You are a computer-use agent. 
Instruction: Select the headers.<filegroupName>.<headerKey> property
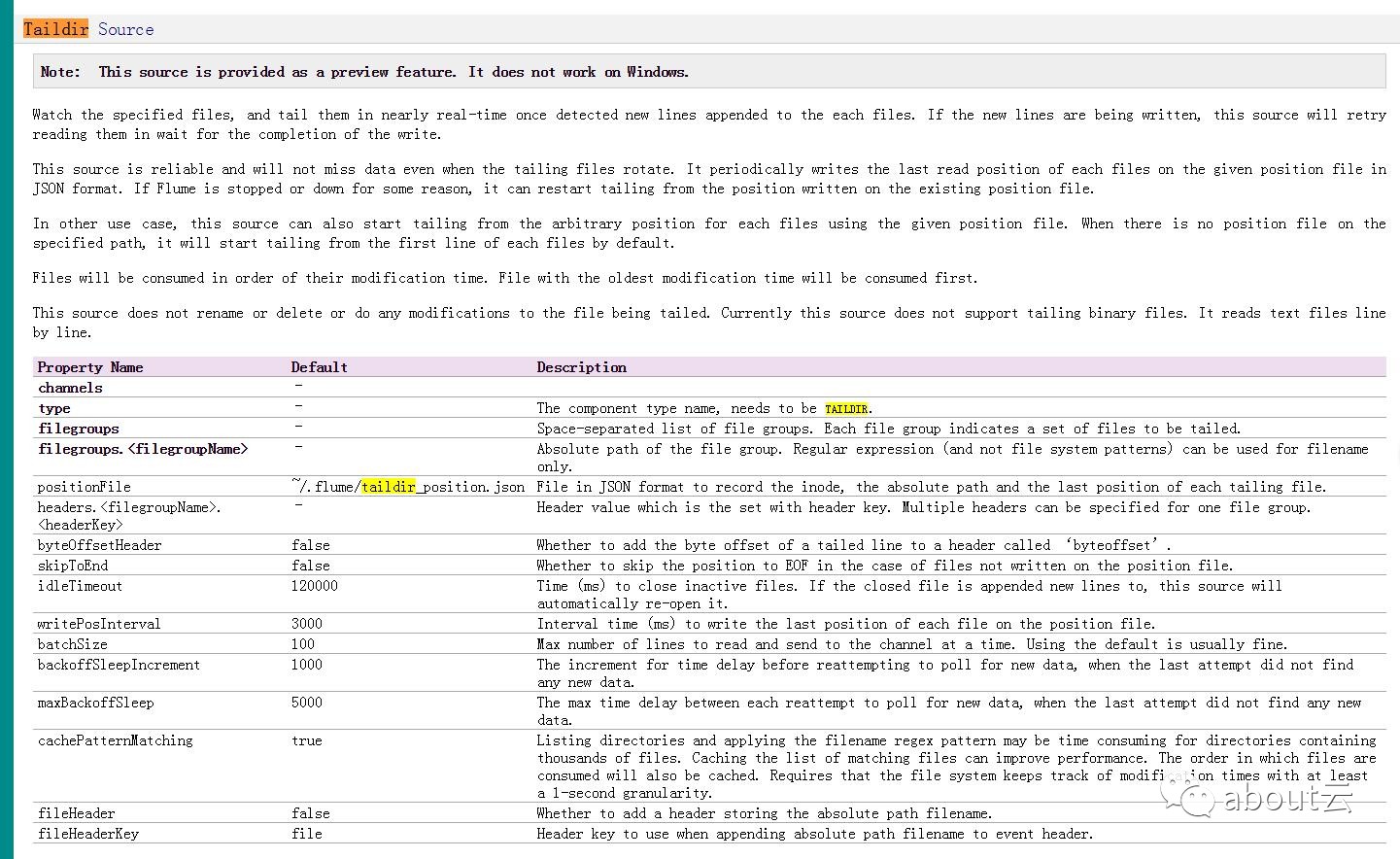129,516
